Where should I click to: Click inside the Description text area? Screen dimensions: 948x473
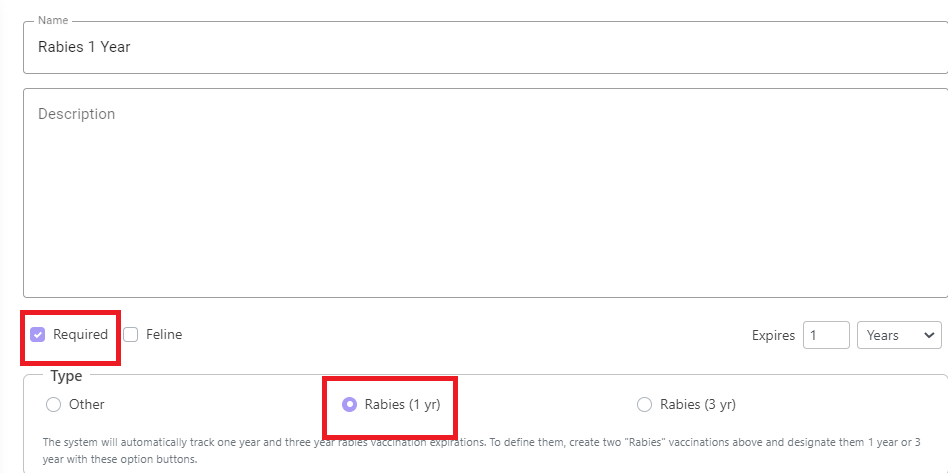[x=485, y=193]
